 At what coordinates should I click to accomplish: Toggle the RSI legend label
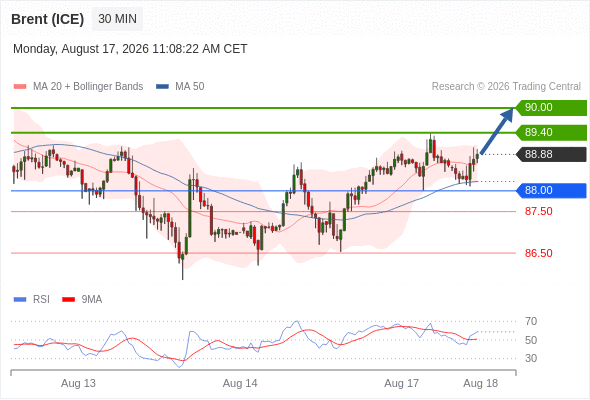[41, 300]
